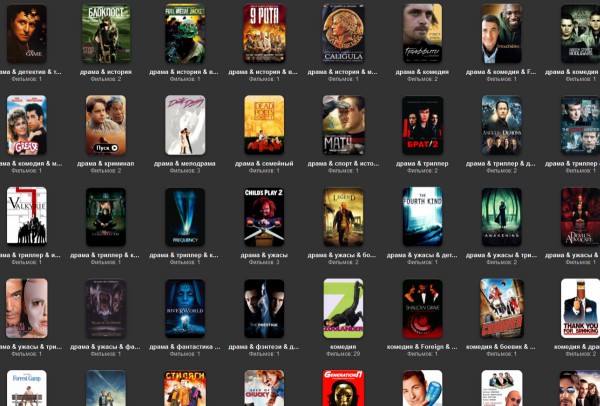Open the Shallow Grave poster
Image resolution: width=600 pixels, height=406 pixels.
423,308
